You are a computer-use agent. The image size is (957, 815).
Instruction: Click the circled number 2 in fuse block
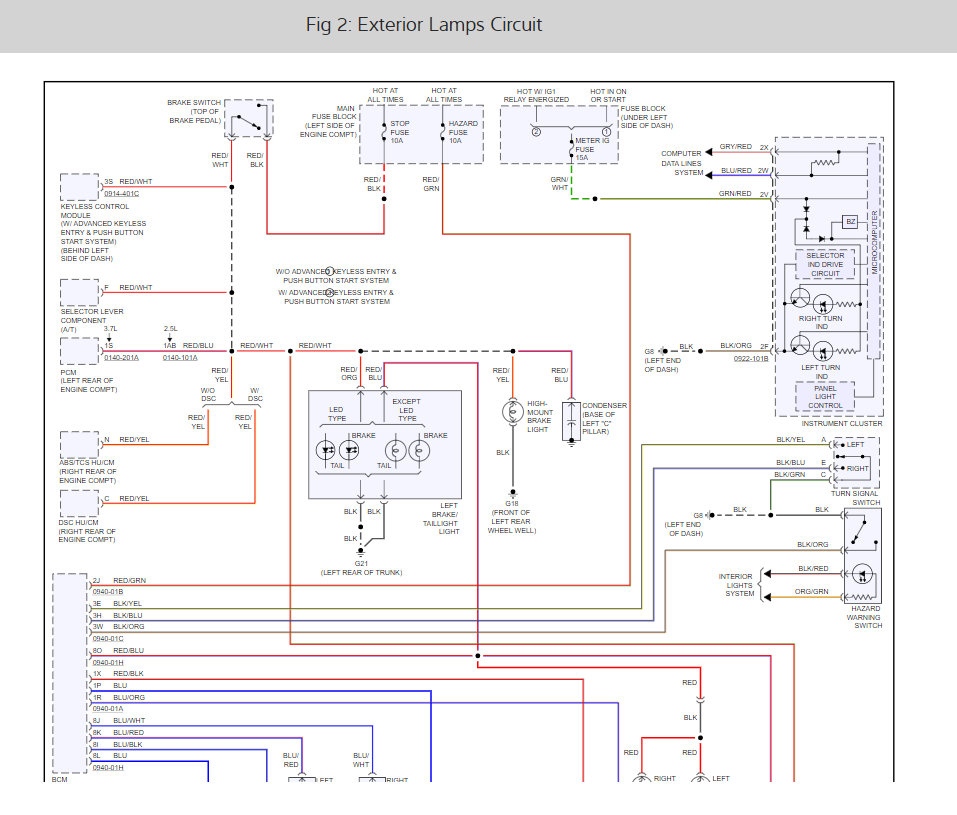point(536,132)
